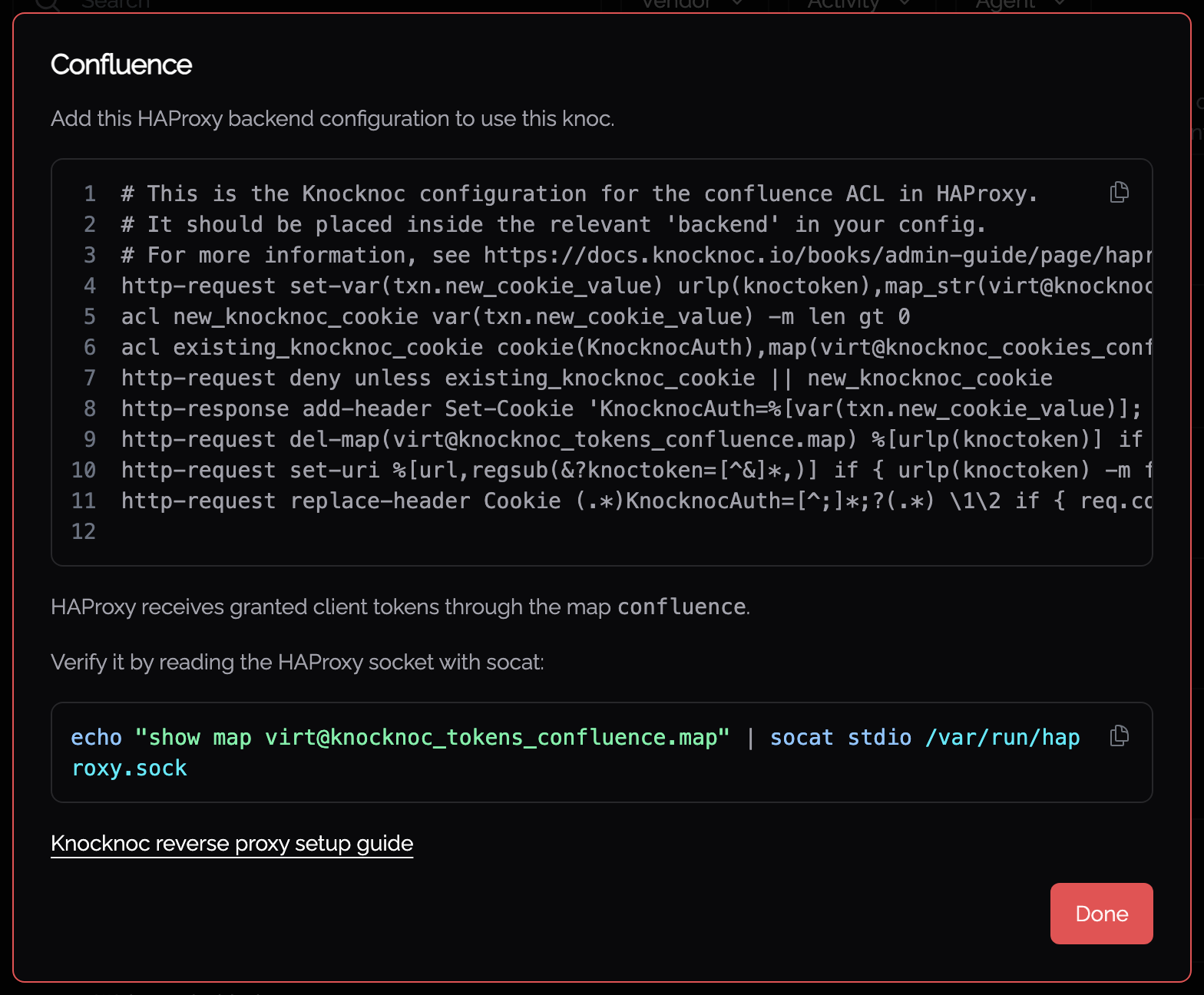Open Knocknoc reverse proxy setup guide
This screenshot has width=1204, height=995.
(x=232, y=844)
